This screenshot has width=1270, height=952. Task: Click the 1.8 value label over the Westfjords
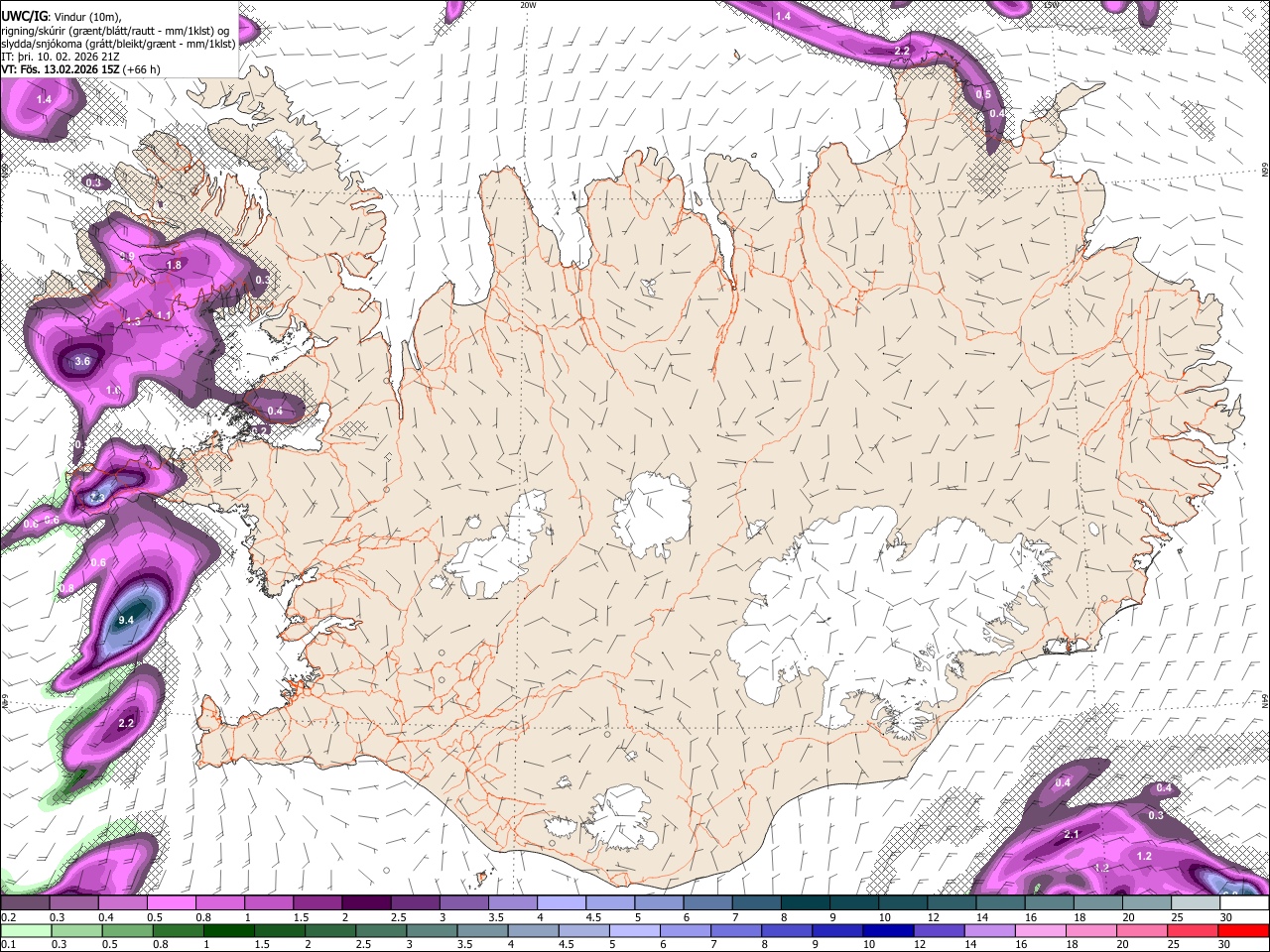coord(174,265)
